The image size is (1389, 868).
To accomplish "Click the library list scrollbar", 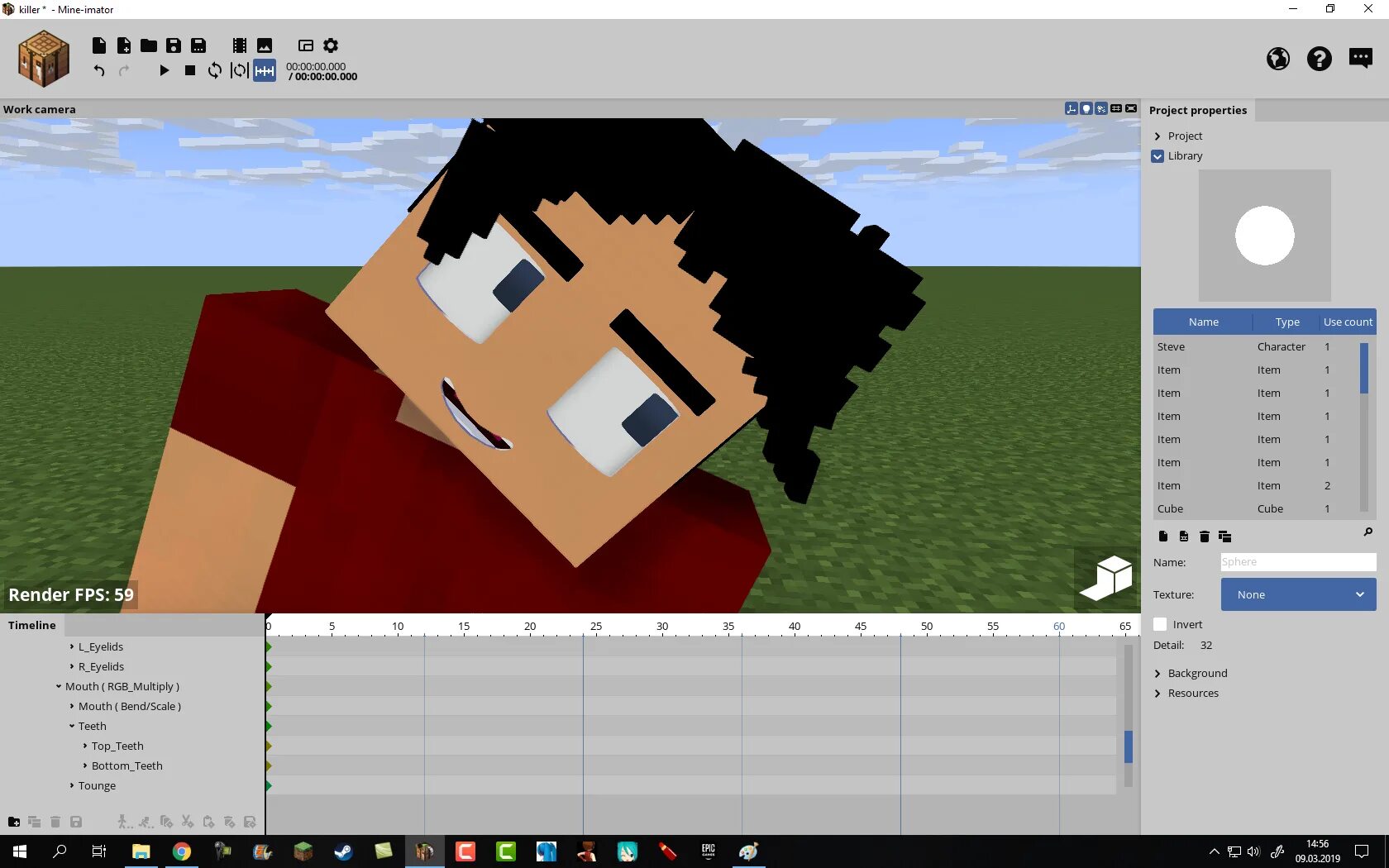I will (1363, 368).
